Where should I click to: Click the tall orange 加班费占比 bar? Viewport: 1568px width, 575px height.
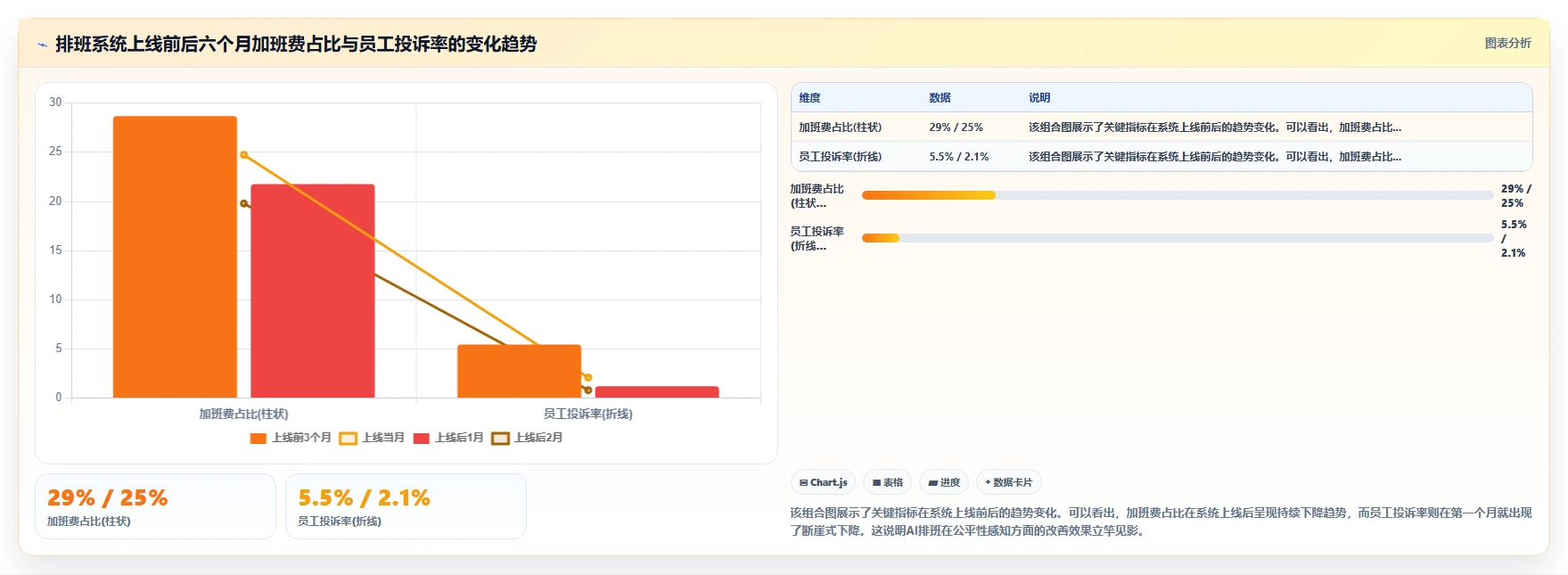click(175, 257)
